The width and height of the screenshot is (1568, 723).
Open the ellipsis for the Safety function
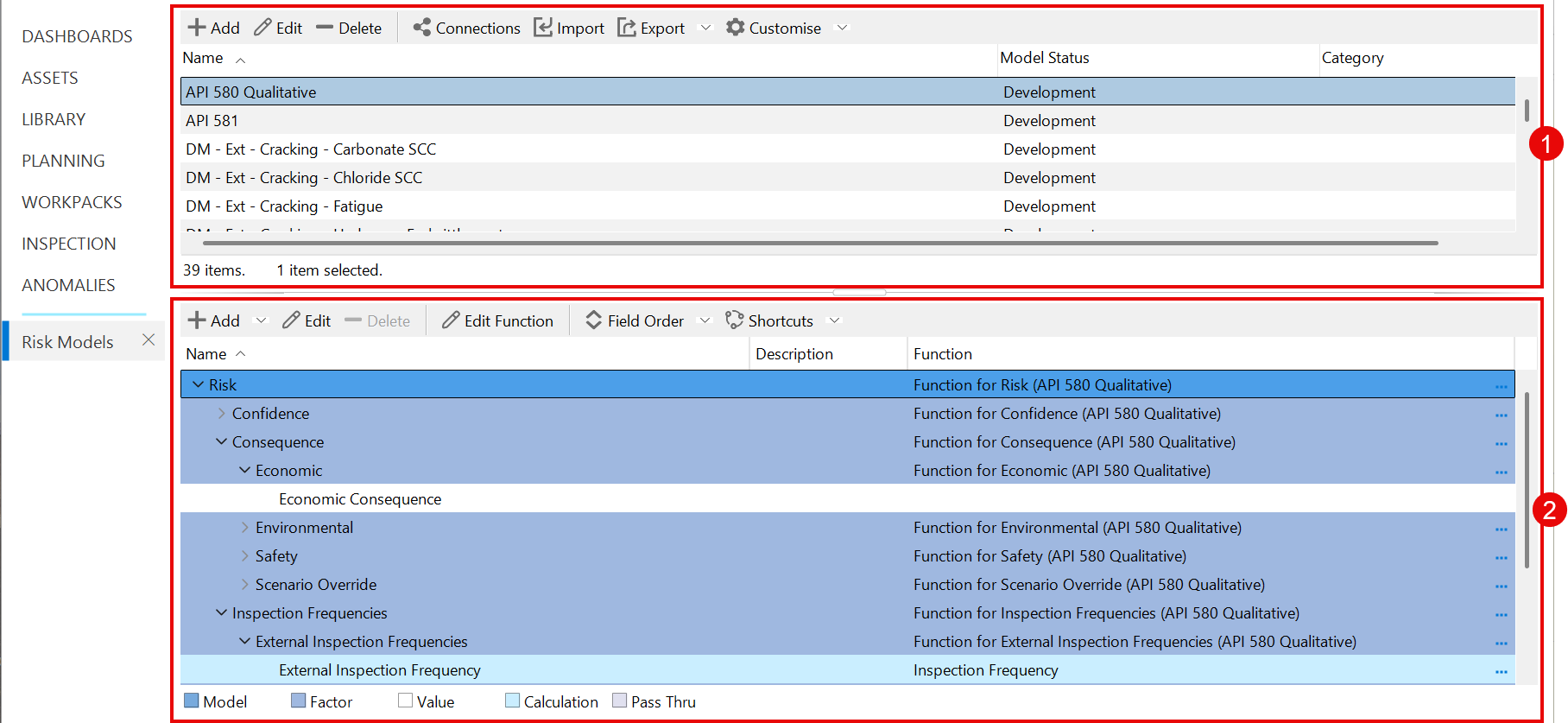click(x=1502, y=557)
